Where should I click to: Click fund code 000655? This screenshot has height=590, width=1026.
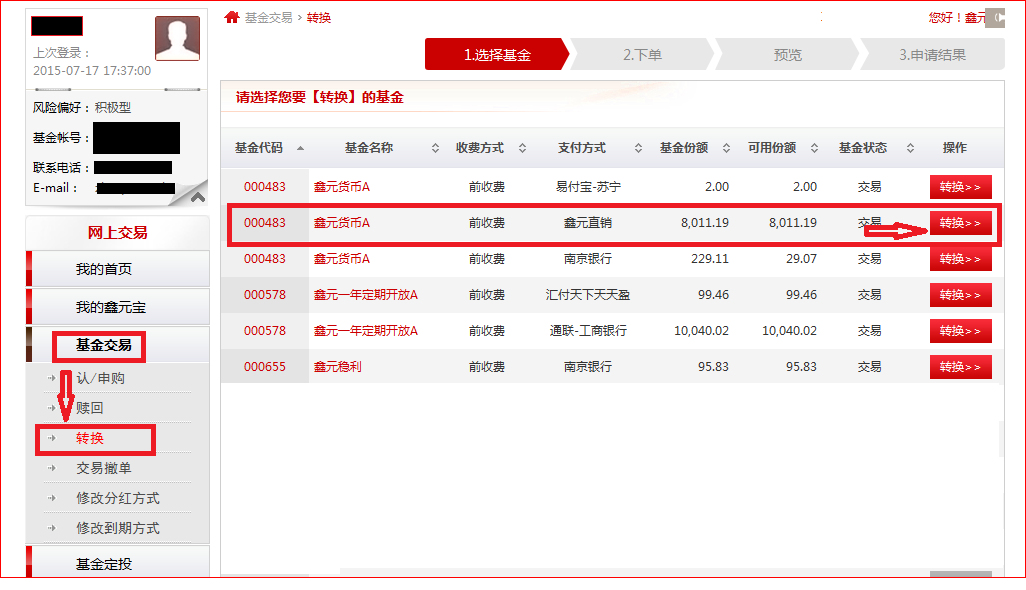tap(265, 367)
